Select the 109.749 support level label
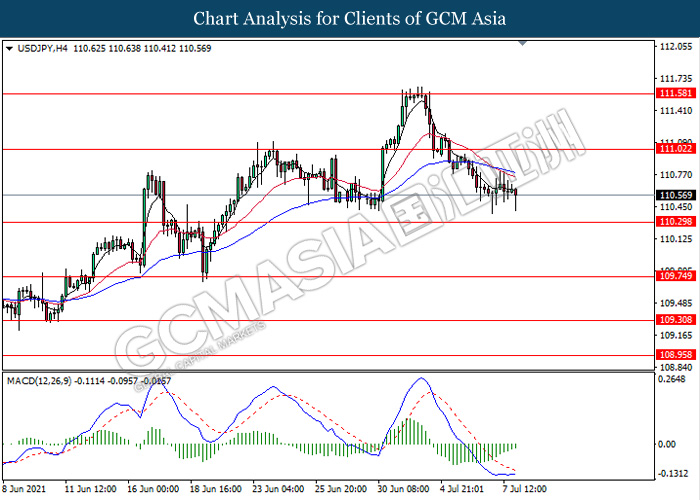This screenshot has height=500, width=700. [x=676, y=275]
